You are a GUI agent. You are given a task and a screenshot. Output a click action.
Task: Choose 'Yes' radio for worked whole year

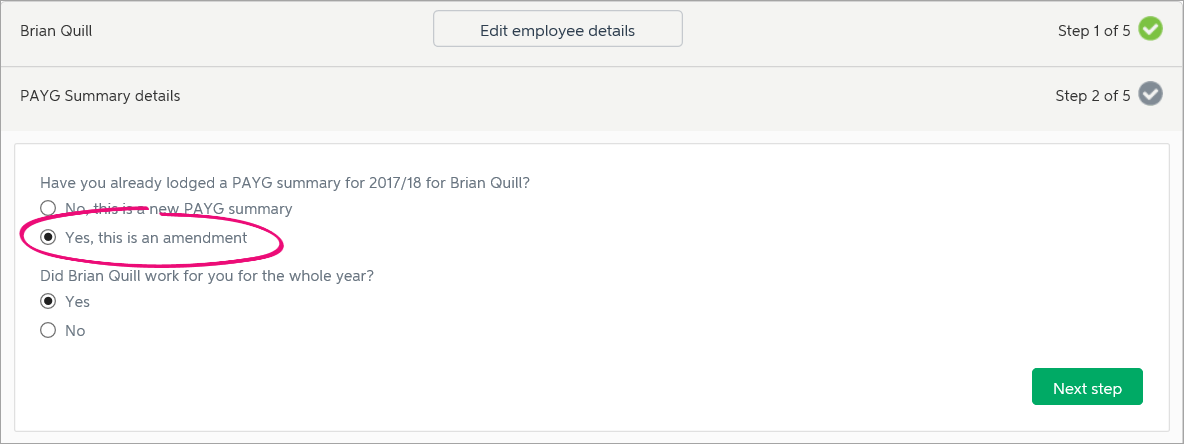48,301
